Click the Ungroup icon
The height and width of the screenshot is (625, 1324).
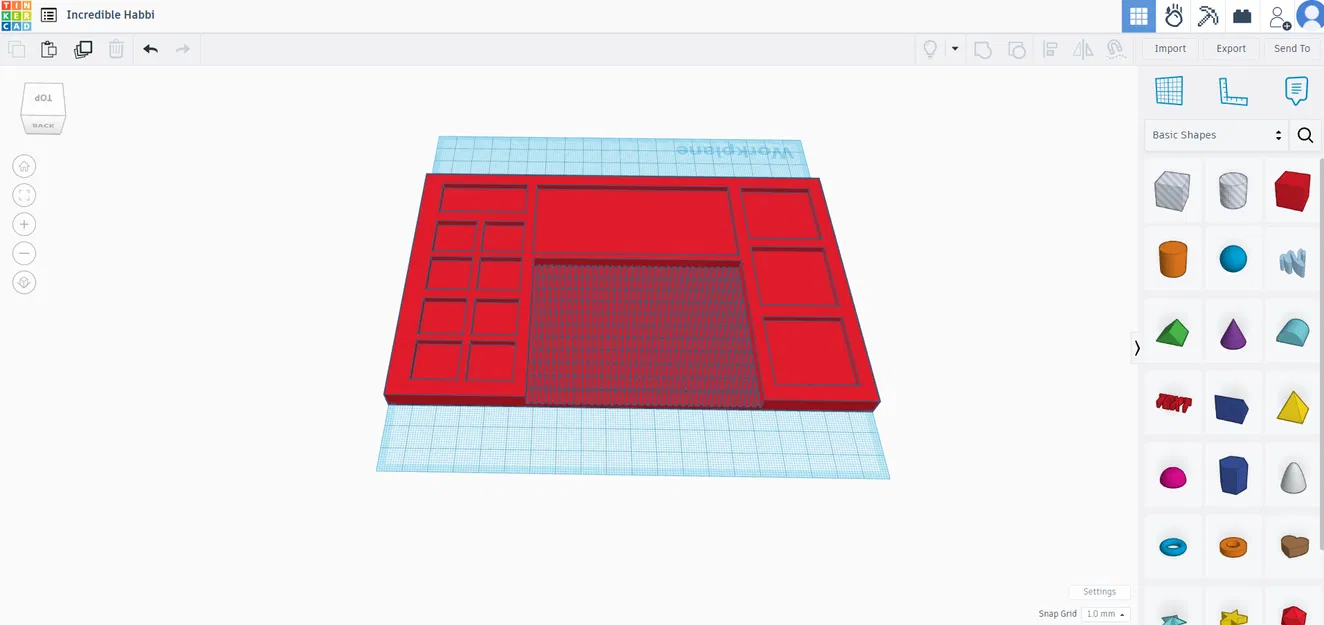1017,48
